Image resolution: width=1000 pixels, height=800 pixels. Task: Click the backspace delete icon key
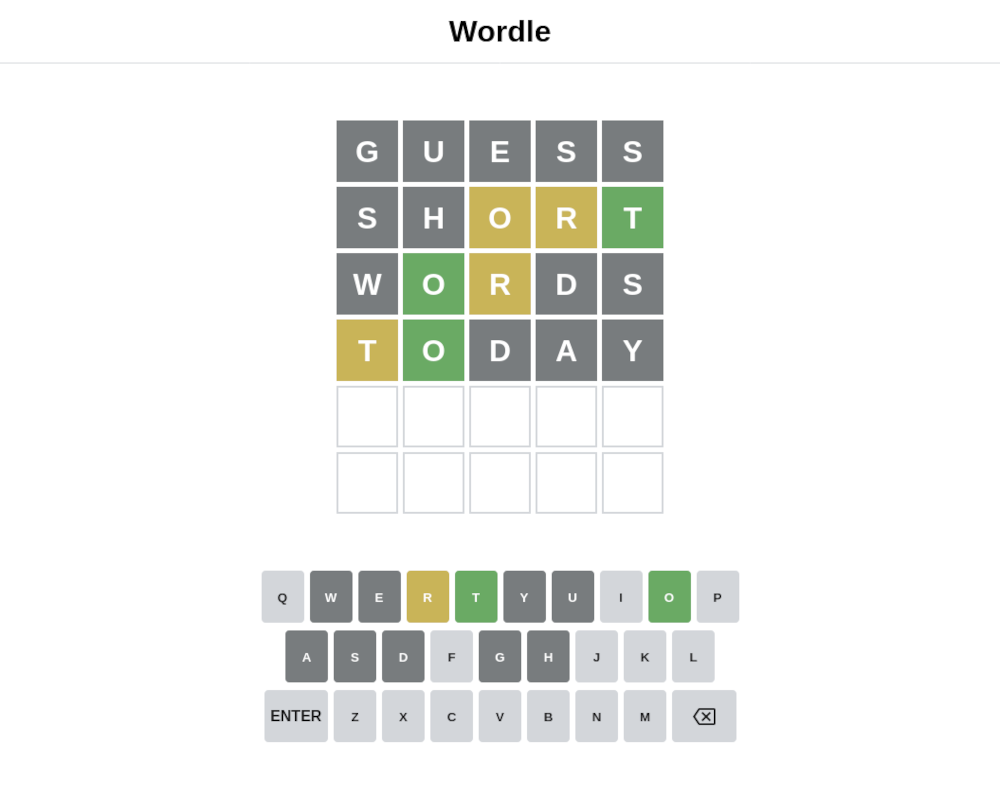(704, 716)
